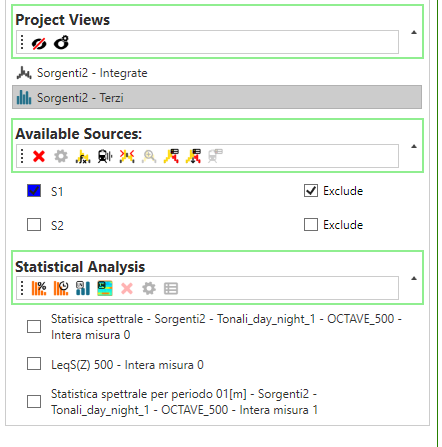Select the Sorgenti2 - Integrate view
The height and width of the screenshot is (447, 442).
pyautogui.click(x=217, y=73)
